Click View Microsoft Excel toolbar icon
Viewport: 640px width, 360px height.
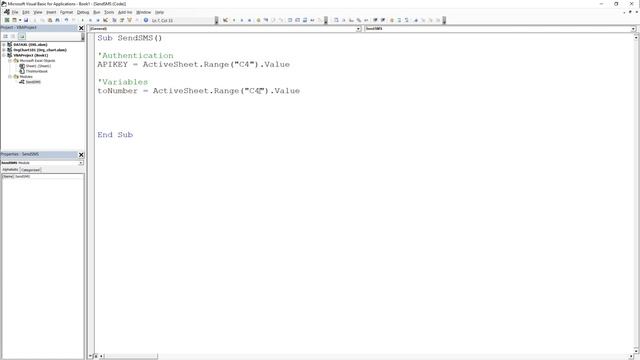[7, 20]
